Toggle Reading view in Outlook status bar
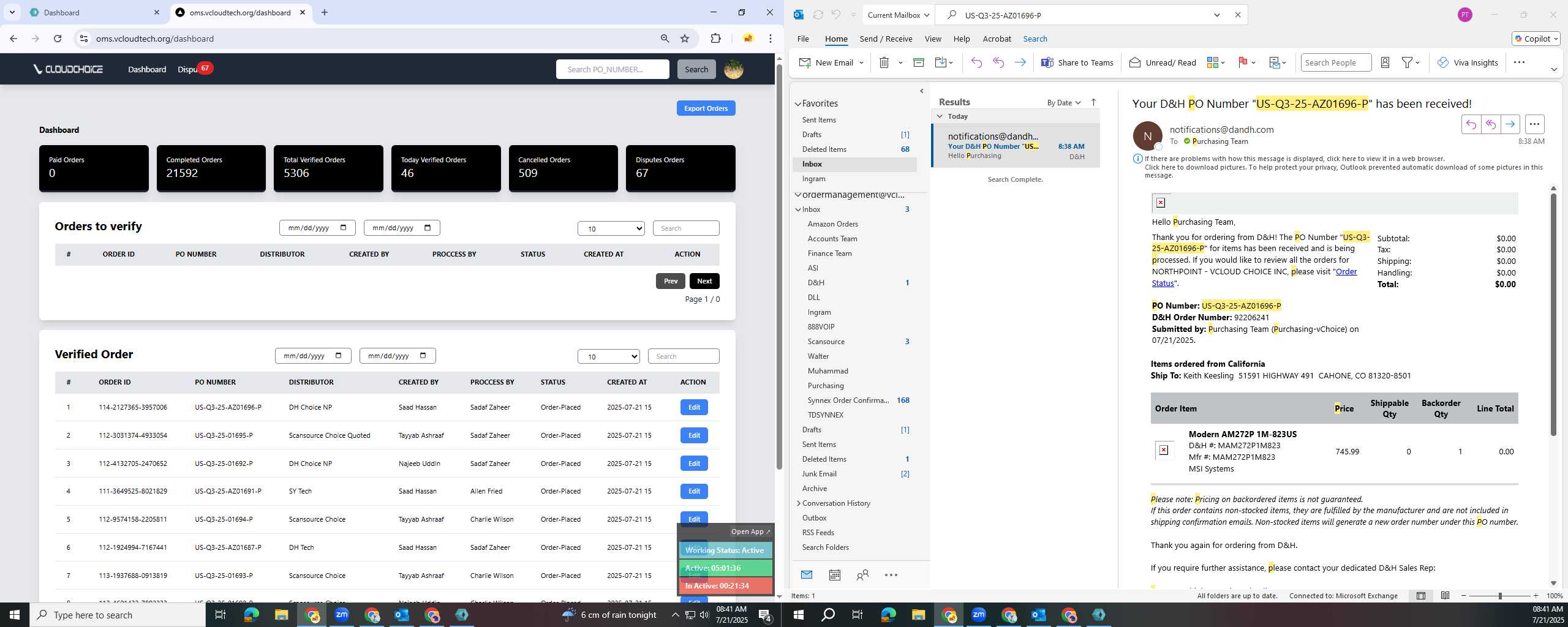Viewport: 1568px width, 627px height. pyautogui.click(x=1445, y=596)
